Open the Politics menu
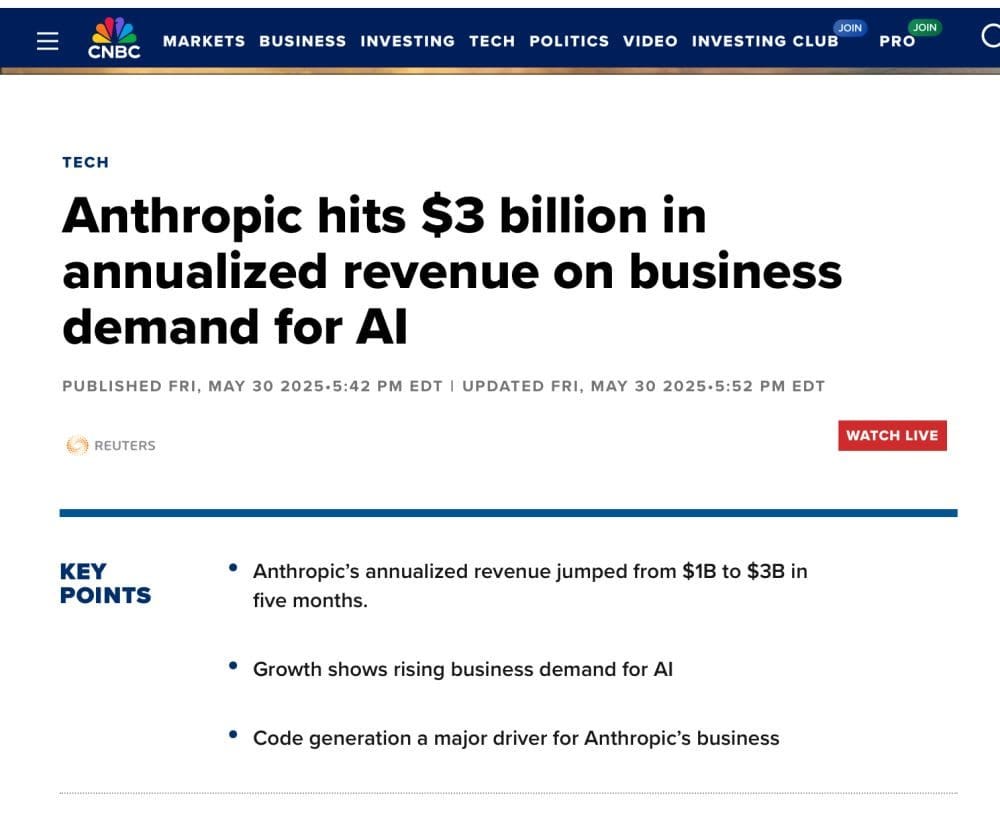 pos(569,41)
